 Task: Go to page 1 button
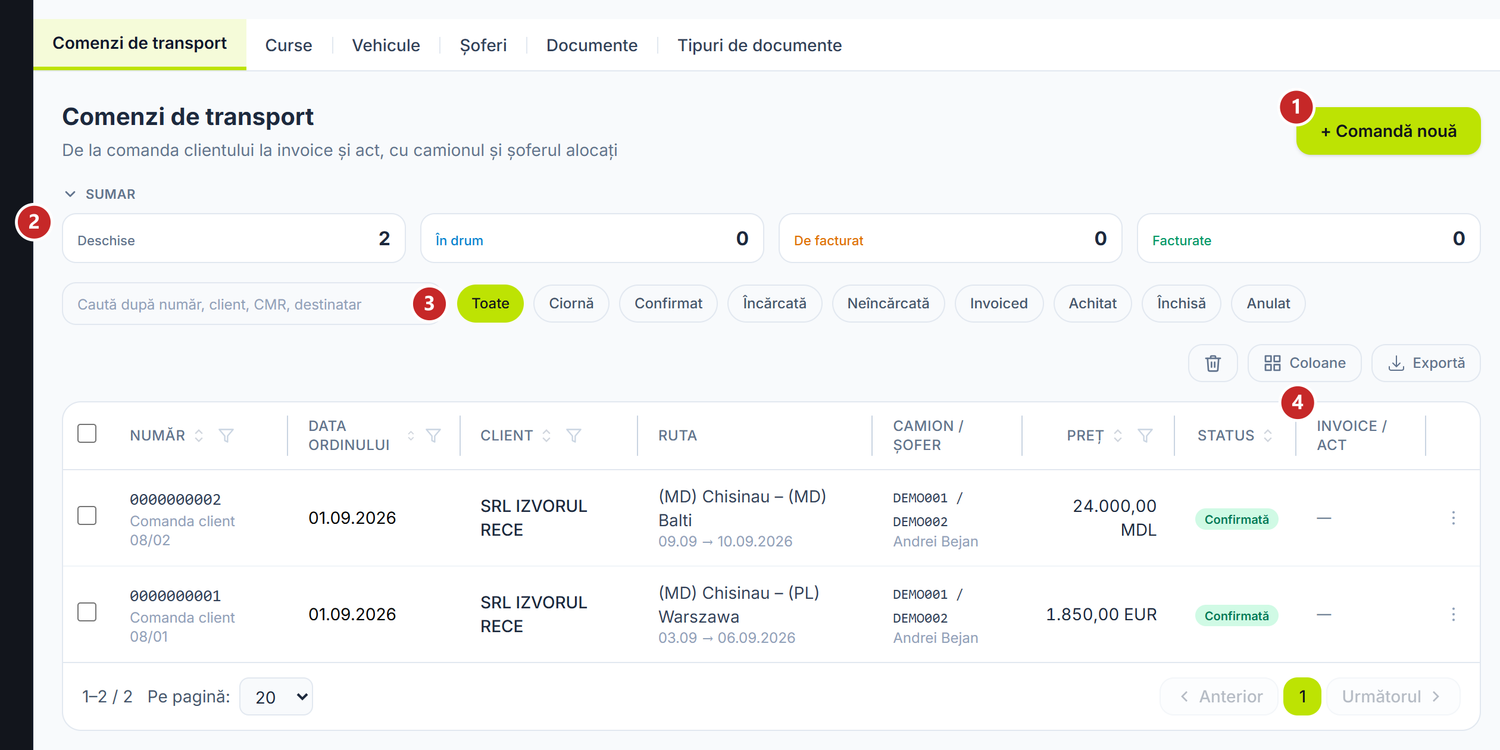[x=1302, y=697]
